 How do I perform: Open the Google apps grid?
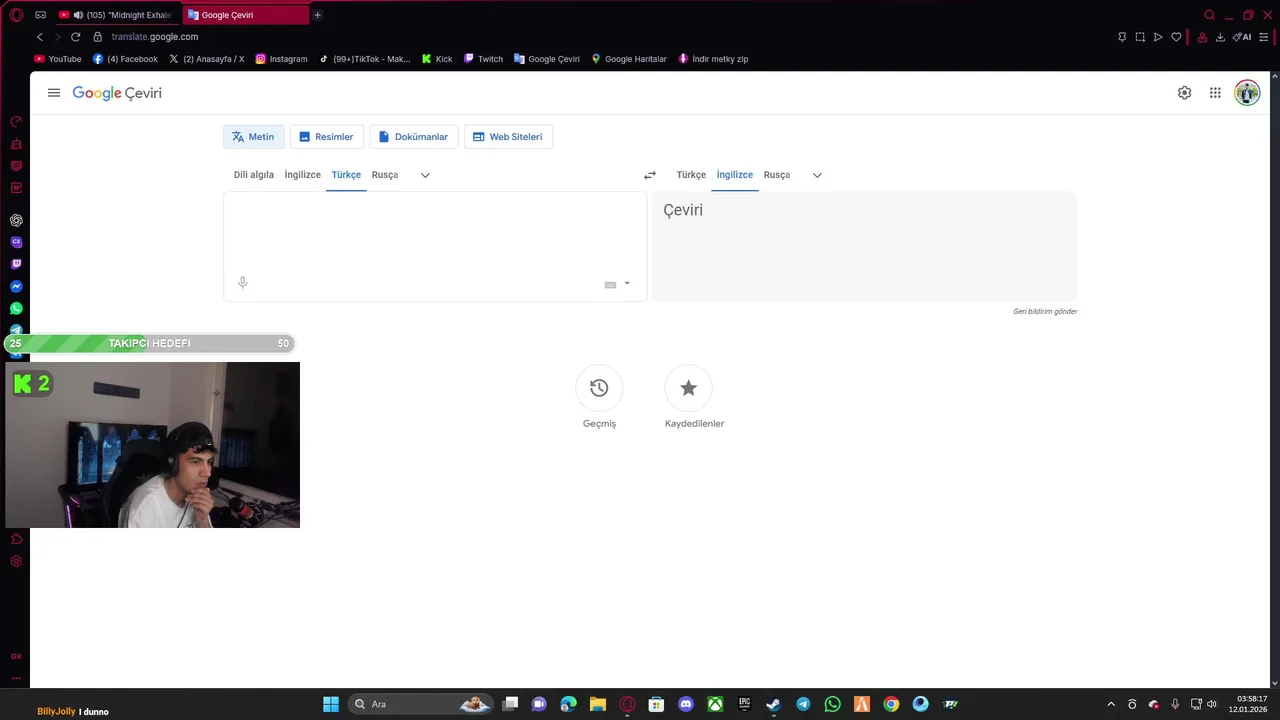point(1215,93)
